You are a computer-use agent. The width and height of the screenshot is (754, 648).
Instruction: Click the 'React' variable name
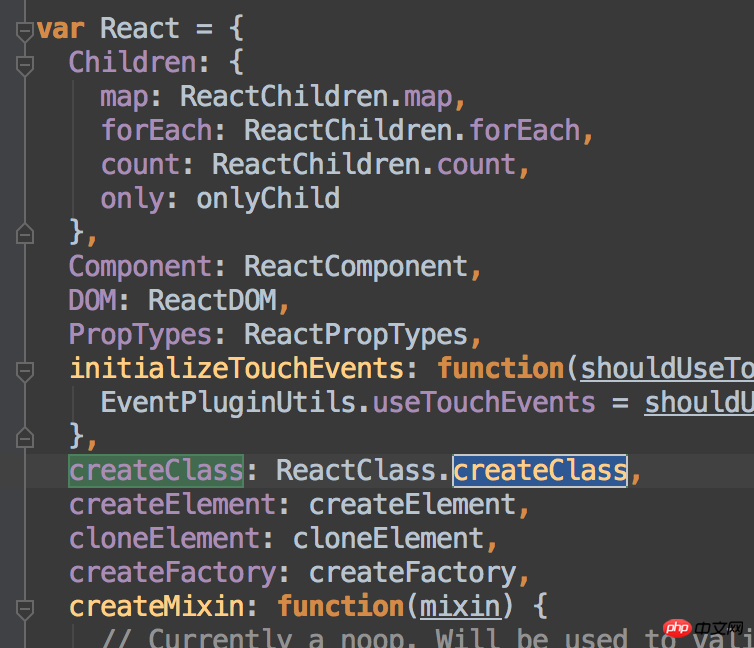pos(139,28)
